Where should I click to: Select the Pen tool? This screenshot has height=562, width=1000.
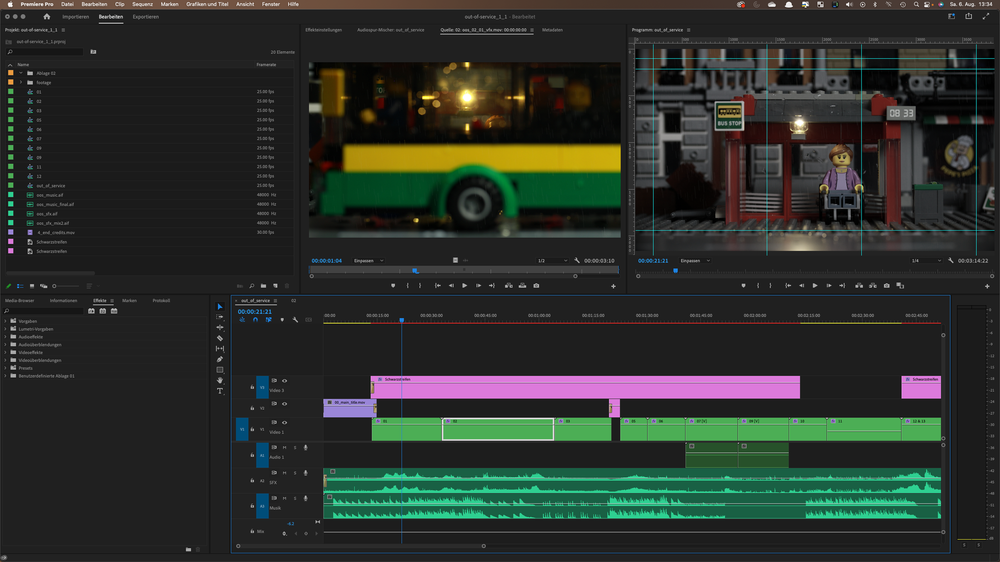click(220, 359)
